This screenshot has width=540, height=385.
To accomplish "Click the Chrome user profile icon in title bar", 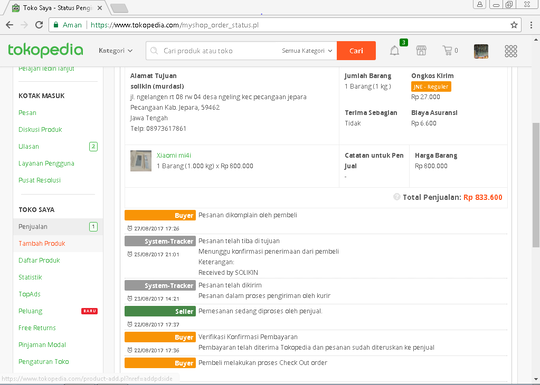I will point(480,4).
